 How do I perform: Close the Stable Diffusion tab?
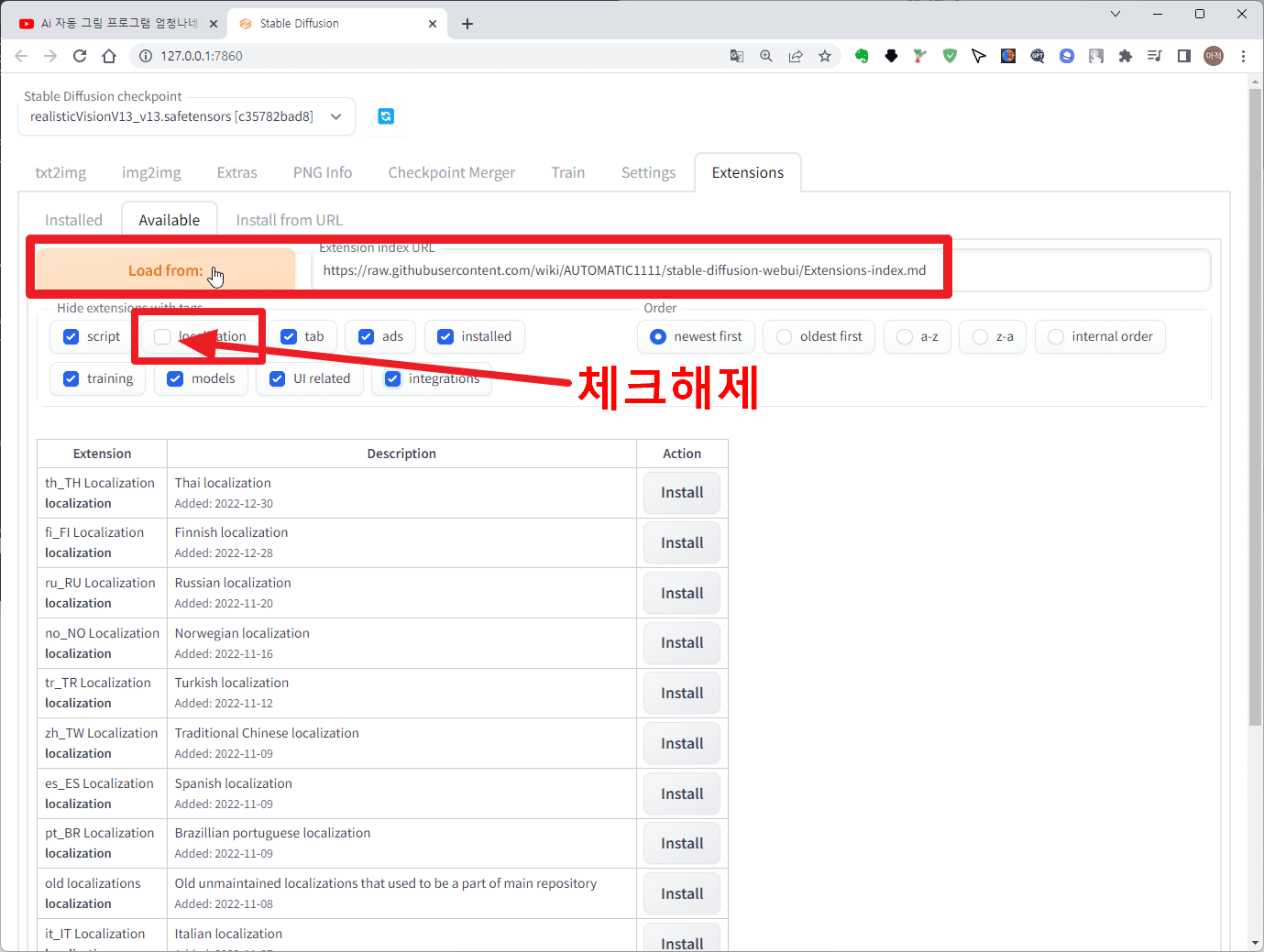coord(433,24)
